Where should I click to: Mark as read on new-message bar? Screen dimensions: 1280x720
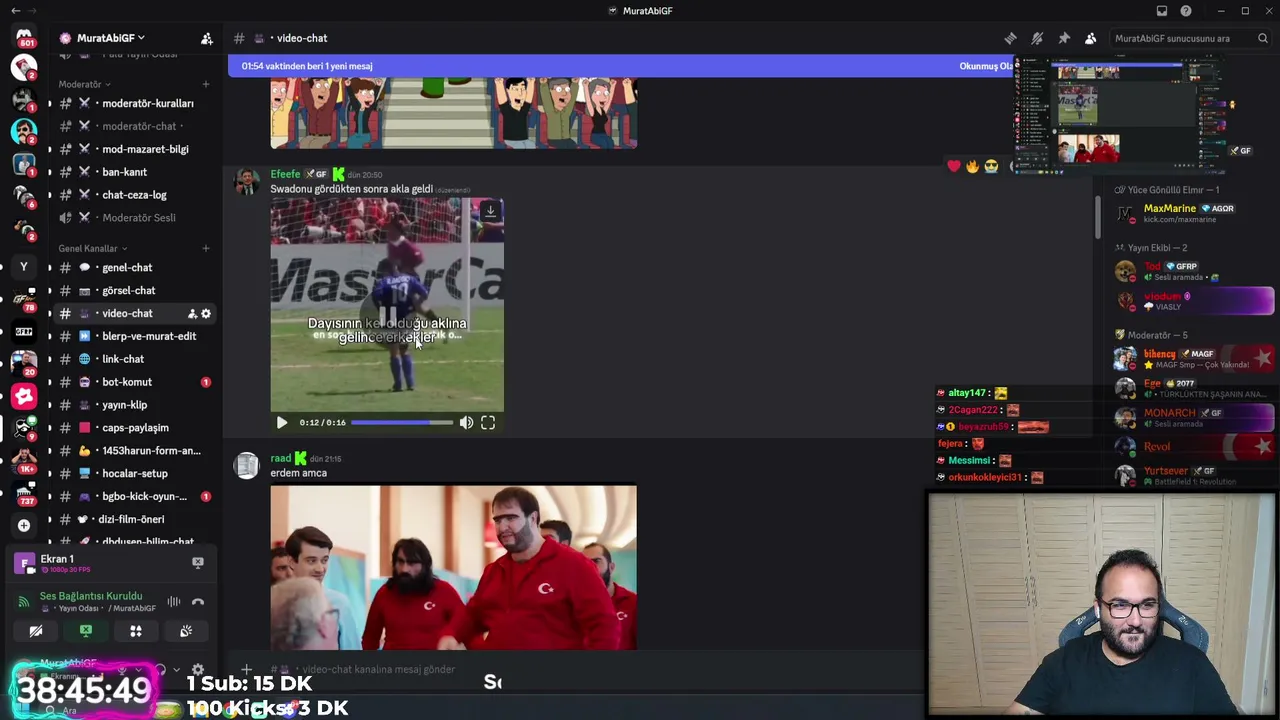click(986, 66)
